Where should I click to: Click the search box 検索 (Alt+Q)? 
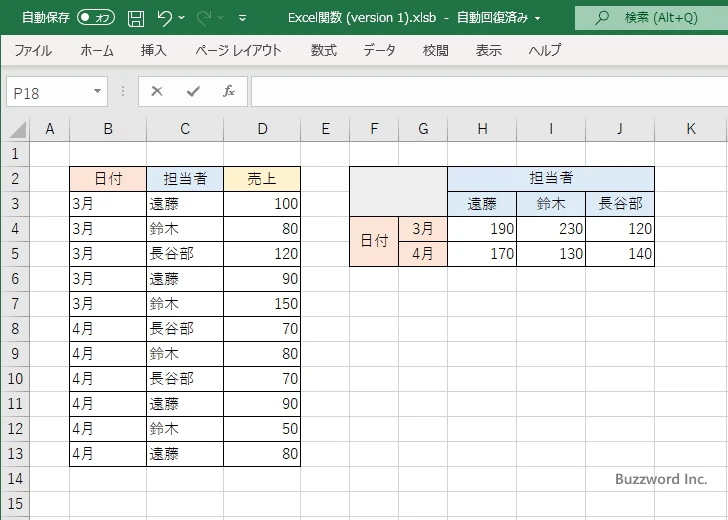point(651,18)
